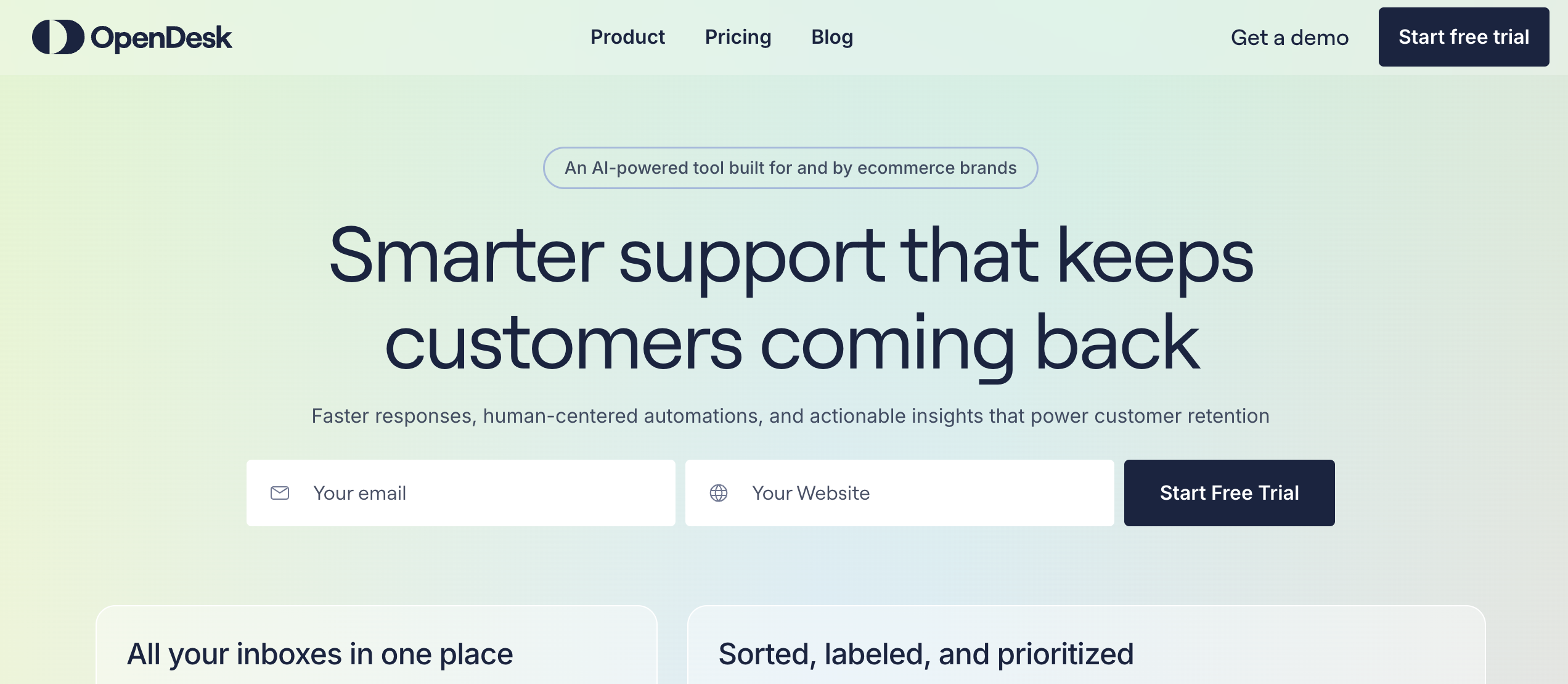Click the hero Start Free Trial button
Image resolution: width=1568 pixels, height=684 pixels.
pos(1229,493)
